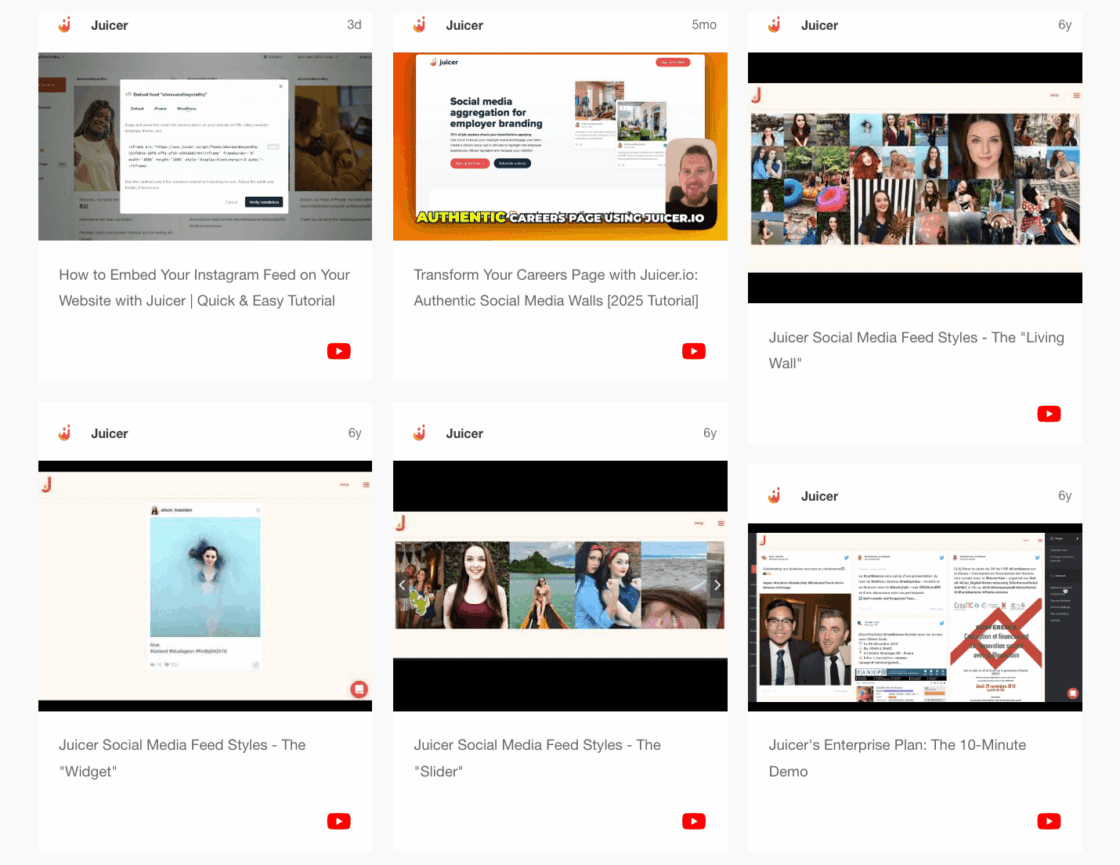Open 'The Slider' video title link
Image resolution: width=1120 pixels, height=865 pixels.
[538, 757]
